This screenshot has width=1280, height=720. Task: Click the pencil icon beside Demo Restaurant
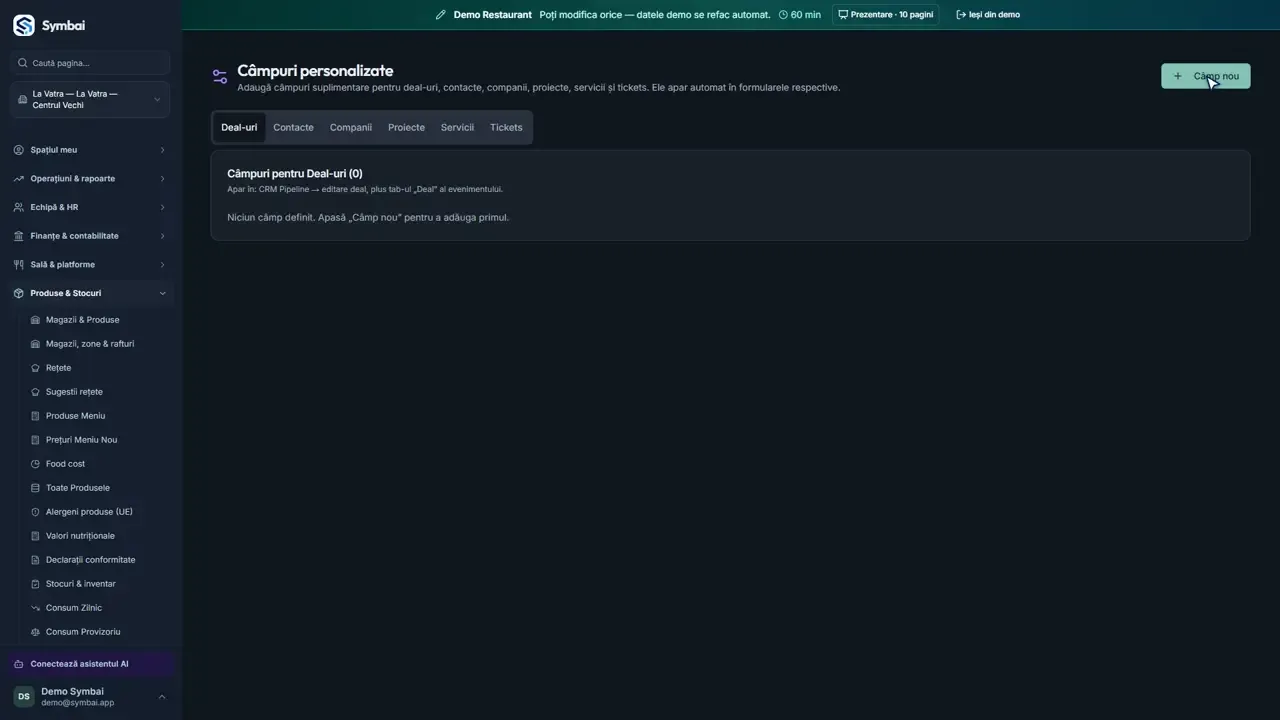(440, 15)
